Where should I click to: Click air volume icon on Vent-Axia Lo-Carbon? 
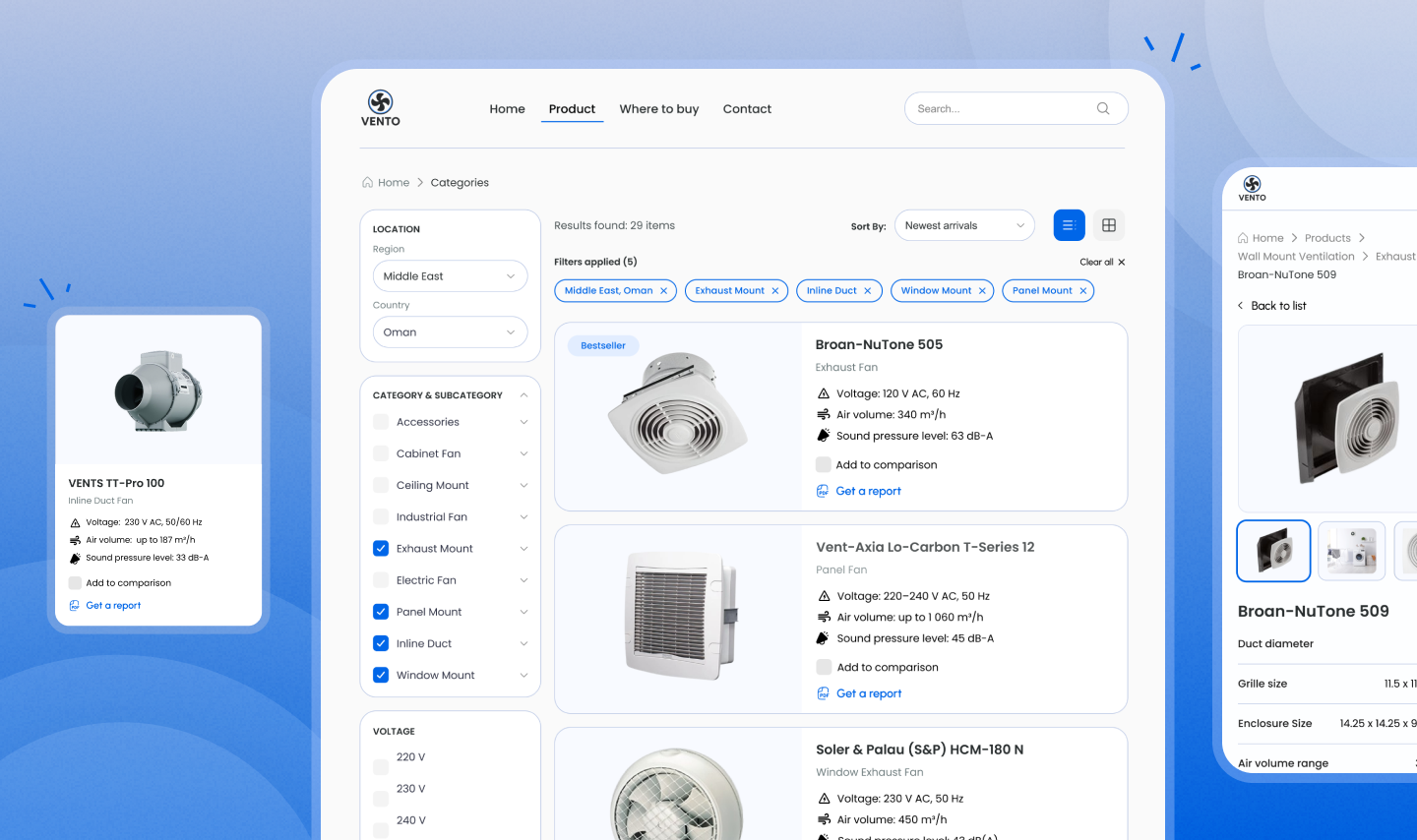point(825,617)
